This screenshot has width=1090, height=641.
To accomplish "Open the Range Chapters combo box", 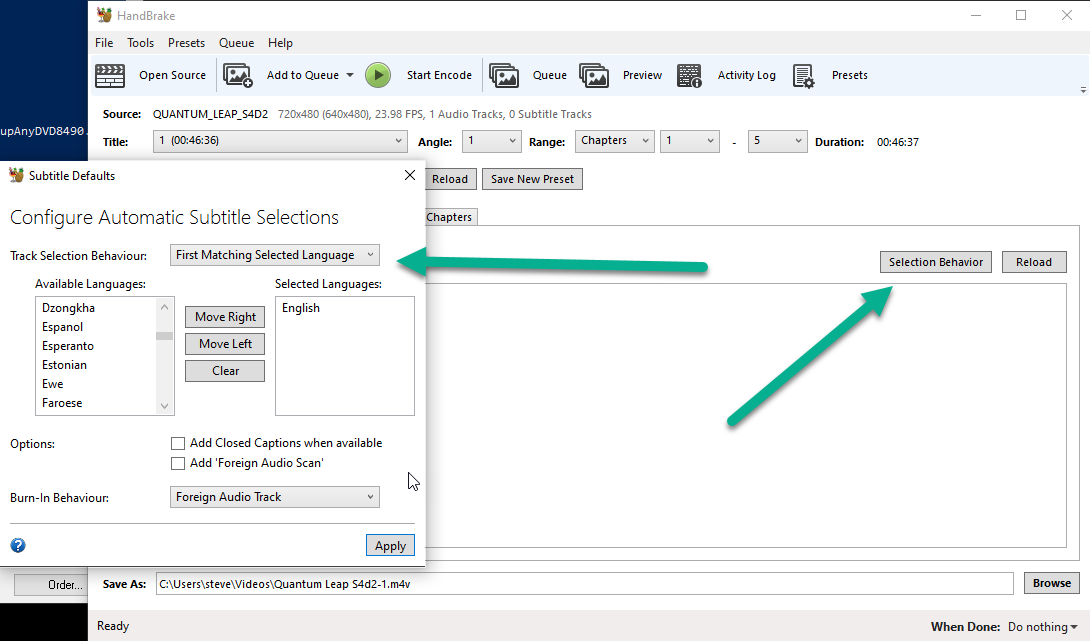I will coord(615,141).
